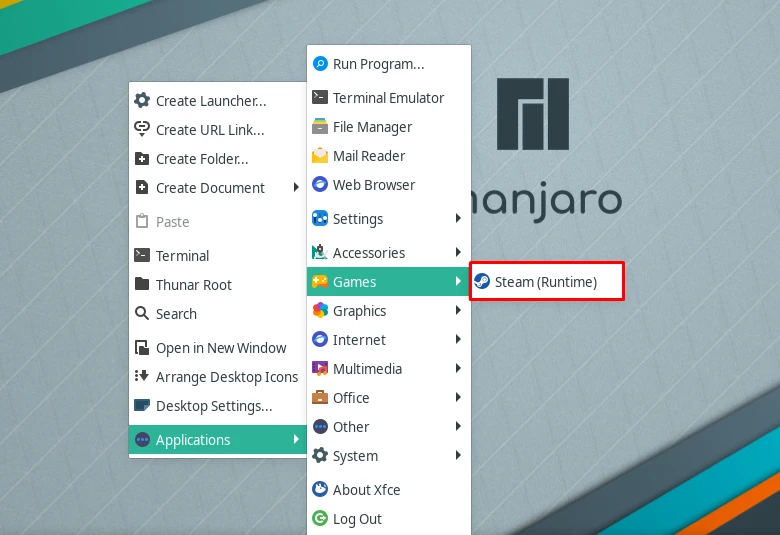Expand the System submenu arrow
780x535 pixels.
tap(458, 455)
